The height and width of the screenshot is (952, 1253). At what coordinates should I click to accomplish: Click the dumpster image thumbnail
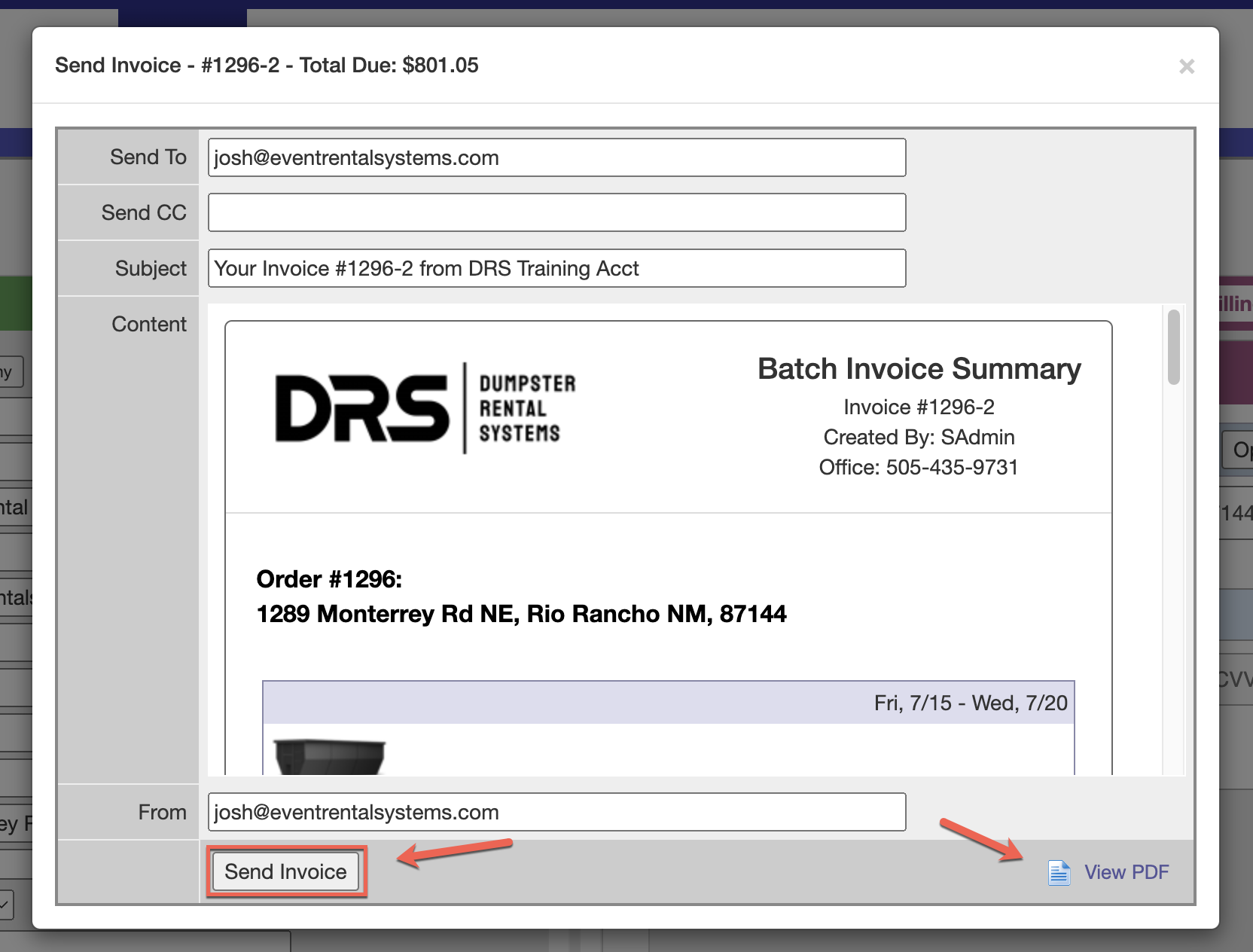(329, 756)
